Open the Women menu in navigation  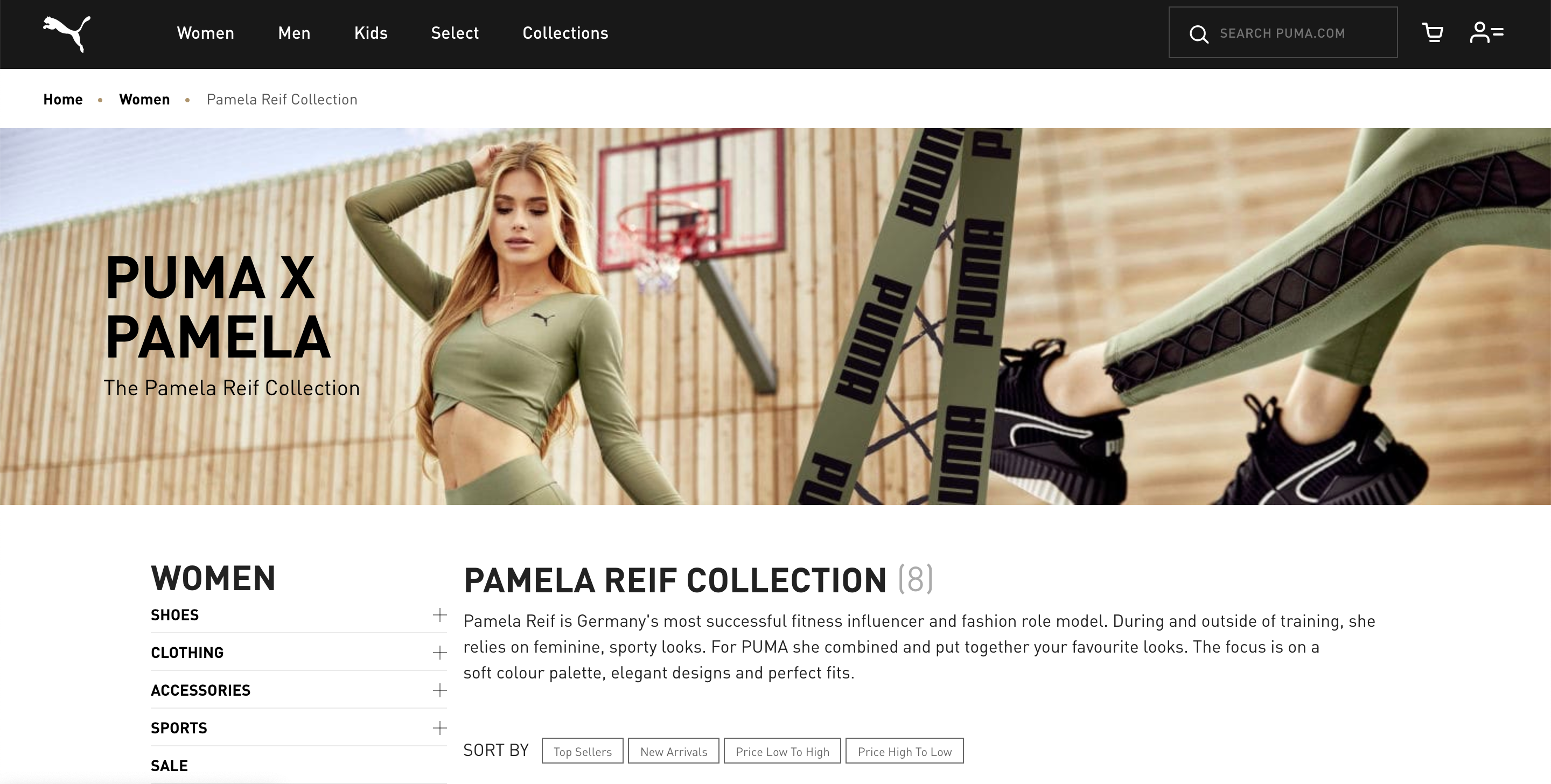(x=205, y=33)
